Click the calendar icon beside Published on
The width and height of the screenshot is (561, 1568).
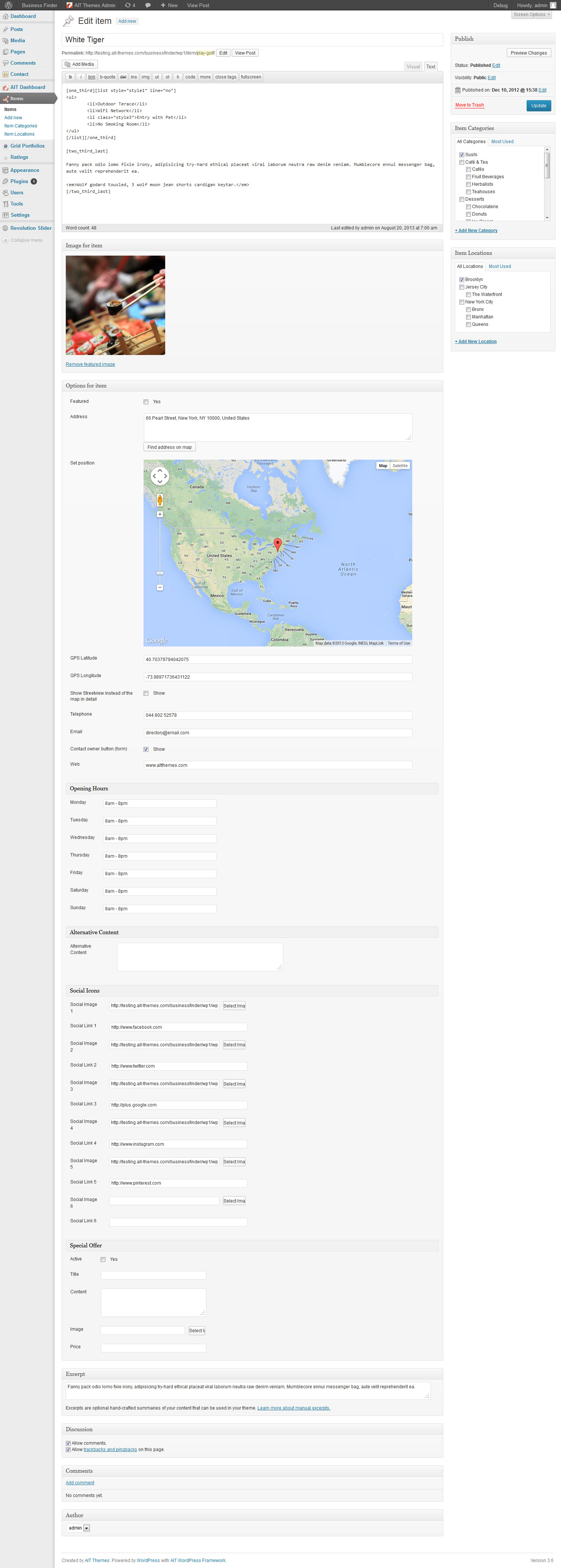(457, 90)
